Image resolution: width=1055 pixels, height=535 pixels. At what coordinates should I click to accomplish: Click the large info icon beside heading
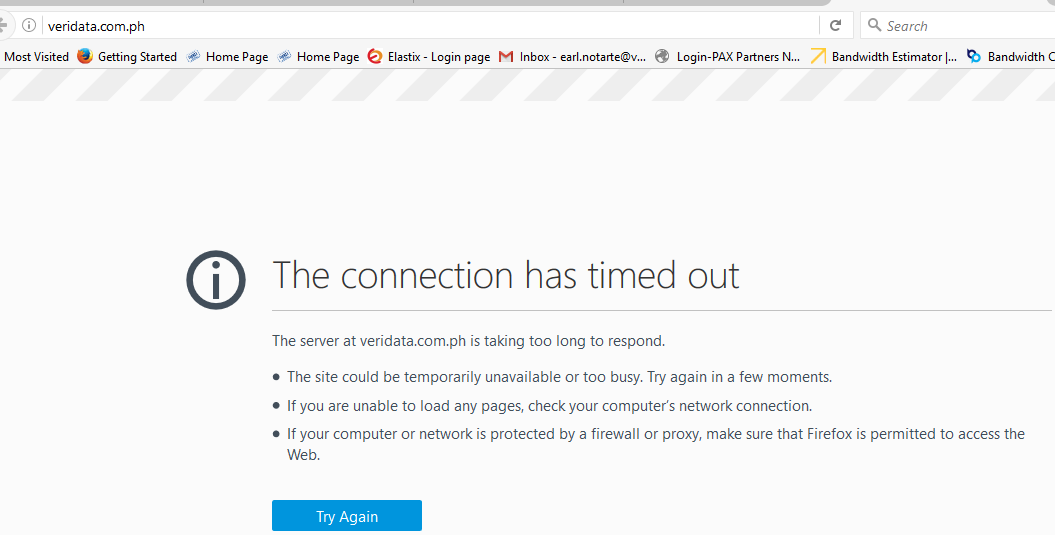click(x=216, y=280)
